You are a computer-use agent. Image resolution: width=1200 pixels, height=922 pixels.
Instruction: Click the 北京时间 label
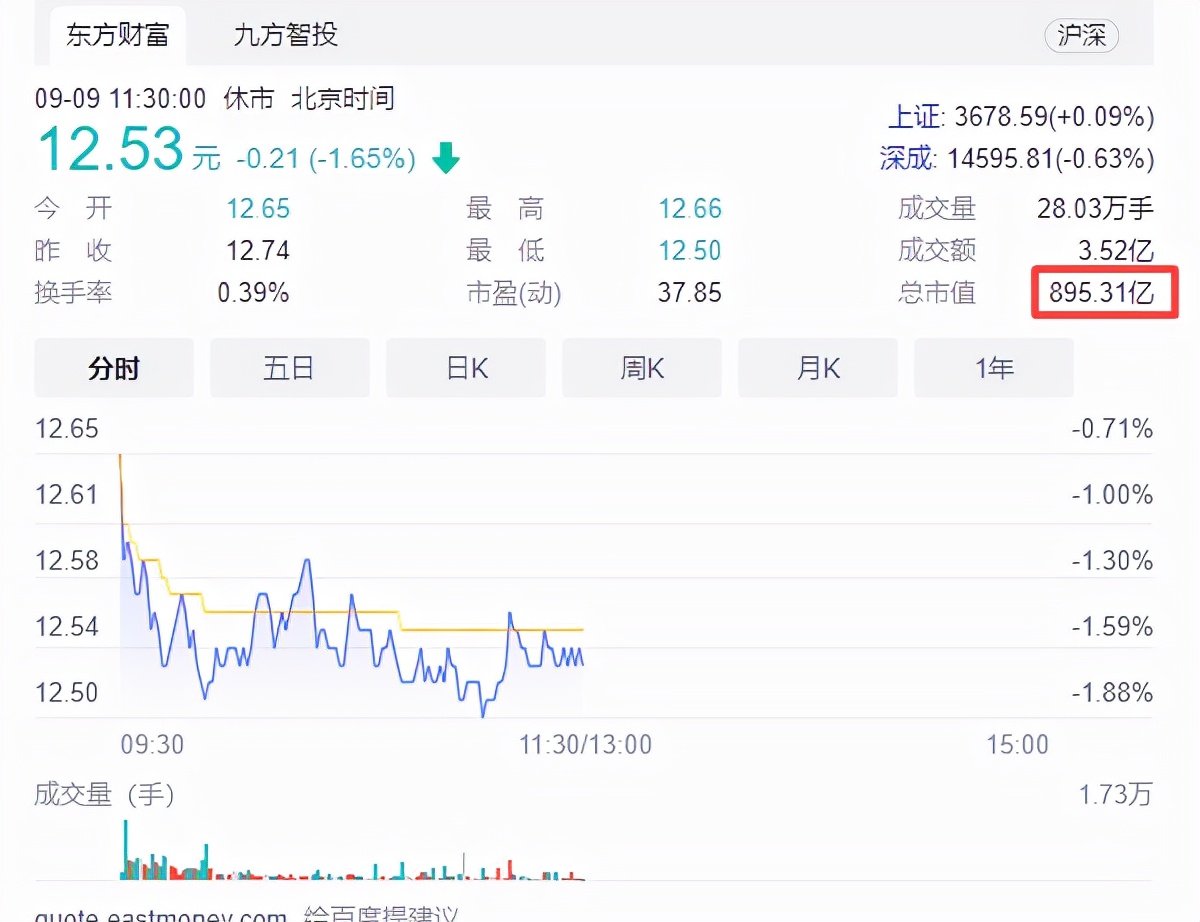click(x=343, y=99)
